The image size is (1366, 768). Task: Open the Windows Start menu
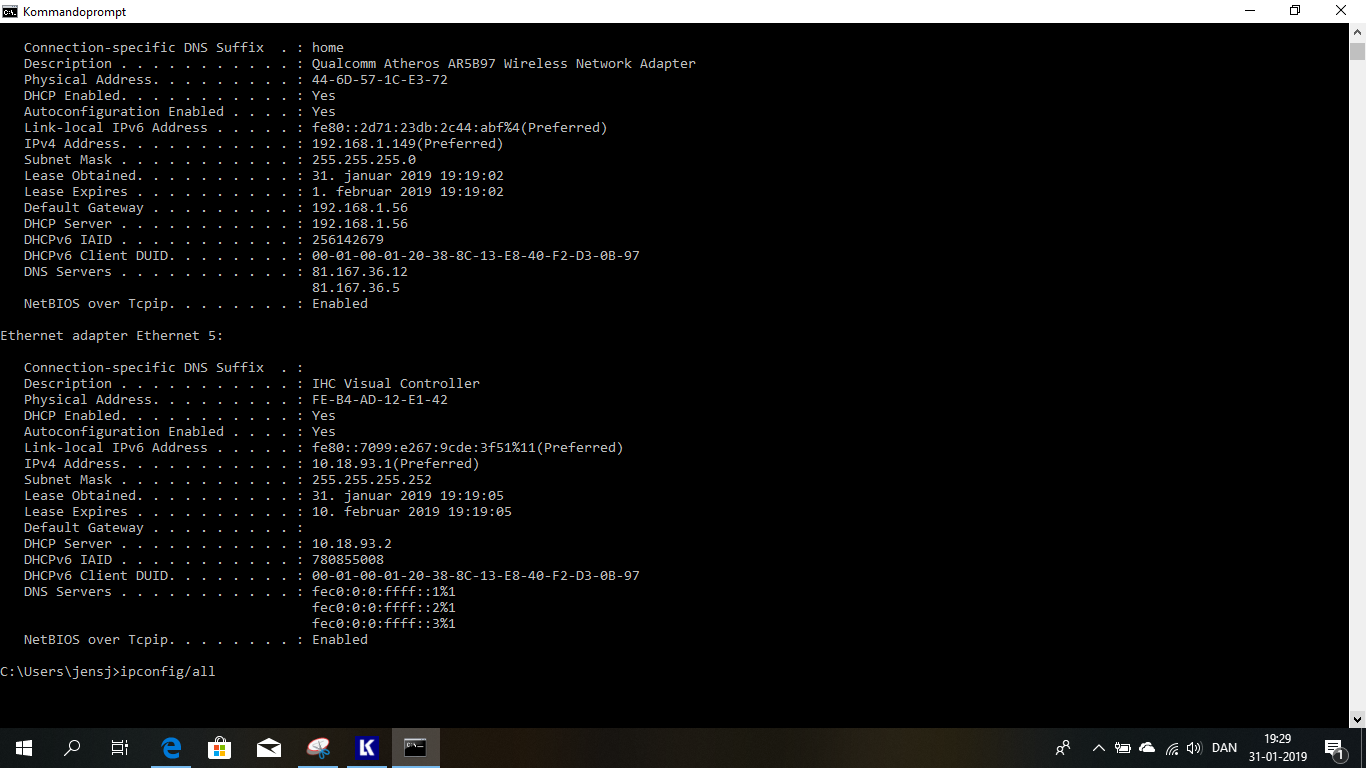pos(24,748)
